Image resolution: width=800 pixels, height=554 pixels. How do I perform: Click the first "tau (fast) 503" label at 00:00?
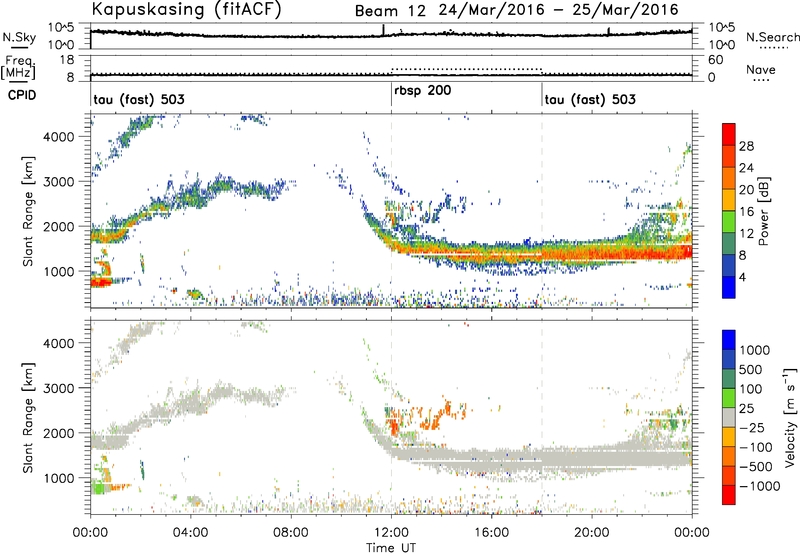point(139,99)
